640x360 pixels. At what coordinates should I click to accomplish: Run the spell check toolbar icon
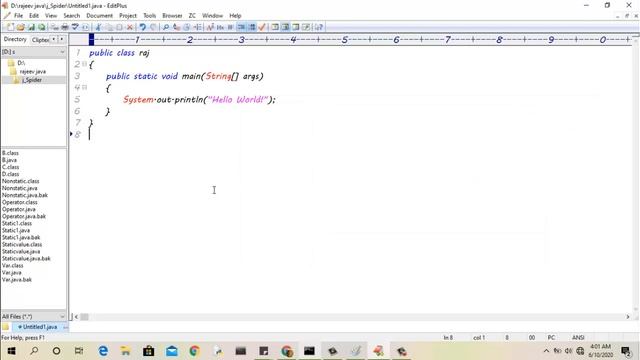coord(75,27)
